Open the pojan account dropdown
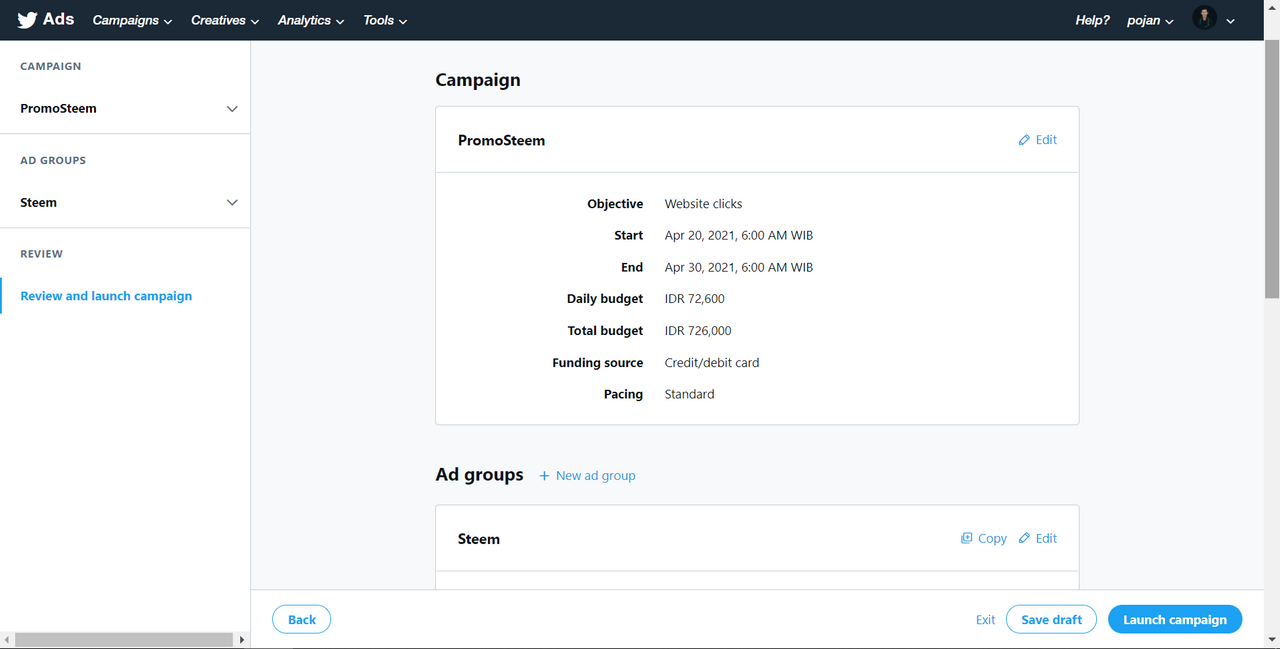 [1150, 20]
